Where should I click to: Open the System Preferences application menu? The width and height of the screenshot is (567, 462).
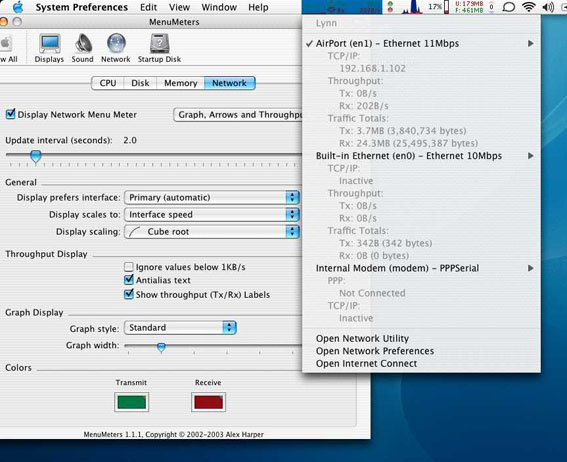point(82,7)
